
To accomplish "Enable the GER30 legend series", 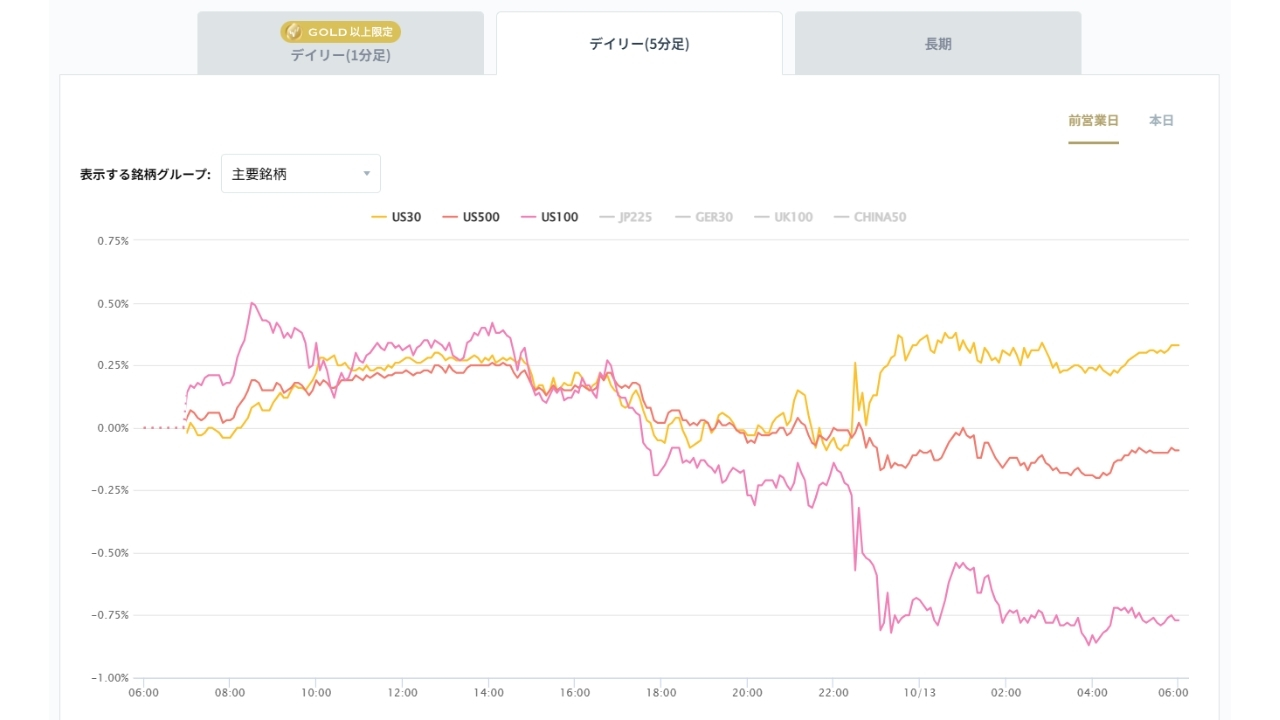I will pos(704,217).
